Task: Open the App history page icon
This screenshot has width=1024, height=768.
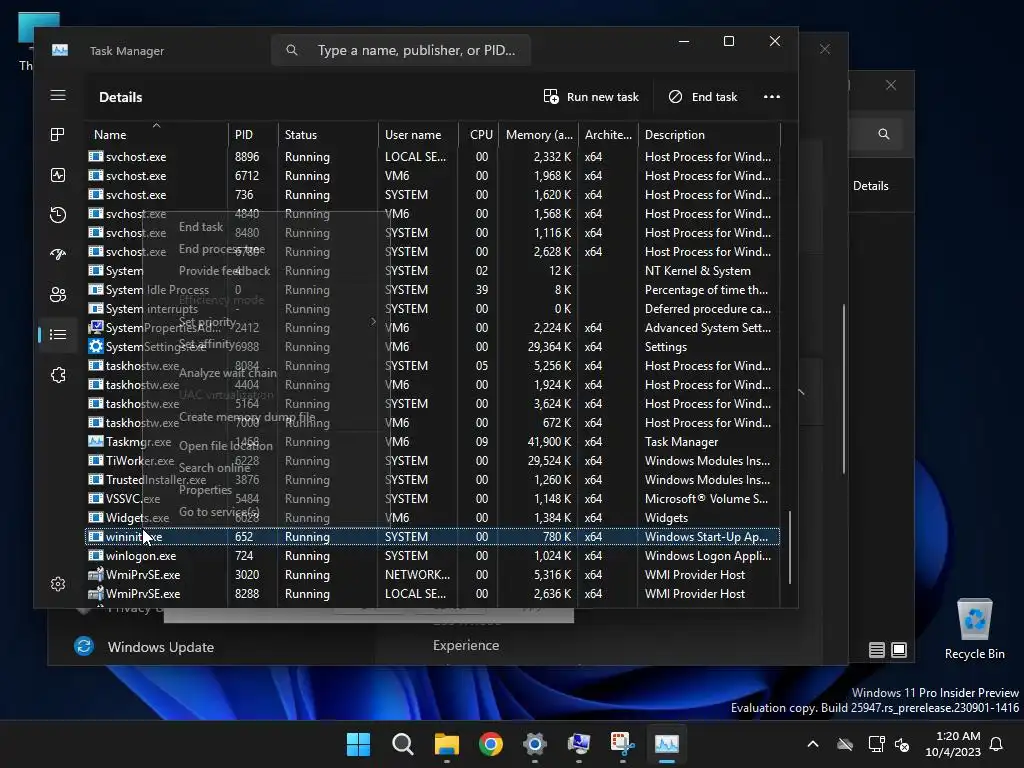Action: click(58, 215)
